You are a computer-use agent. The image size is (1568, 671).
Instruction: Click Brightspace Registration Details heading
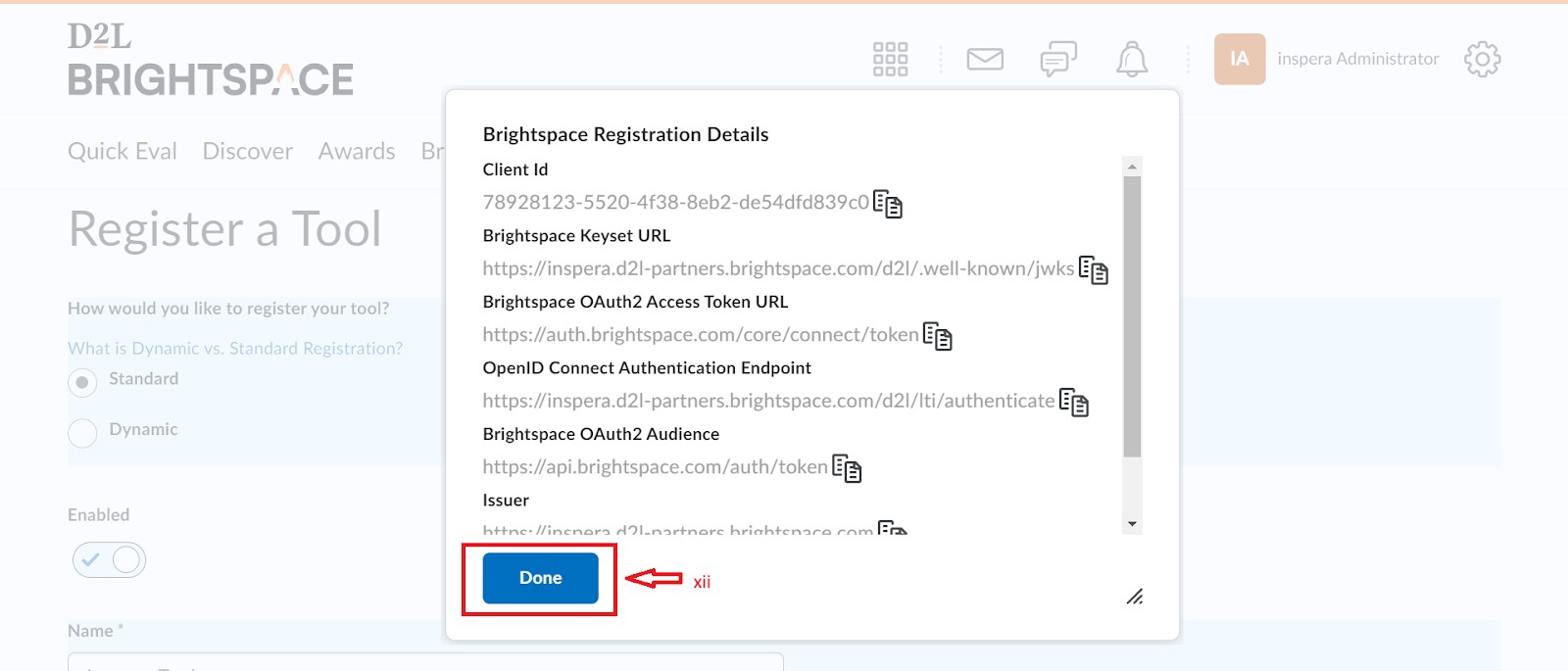point(625,134)
